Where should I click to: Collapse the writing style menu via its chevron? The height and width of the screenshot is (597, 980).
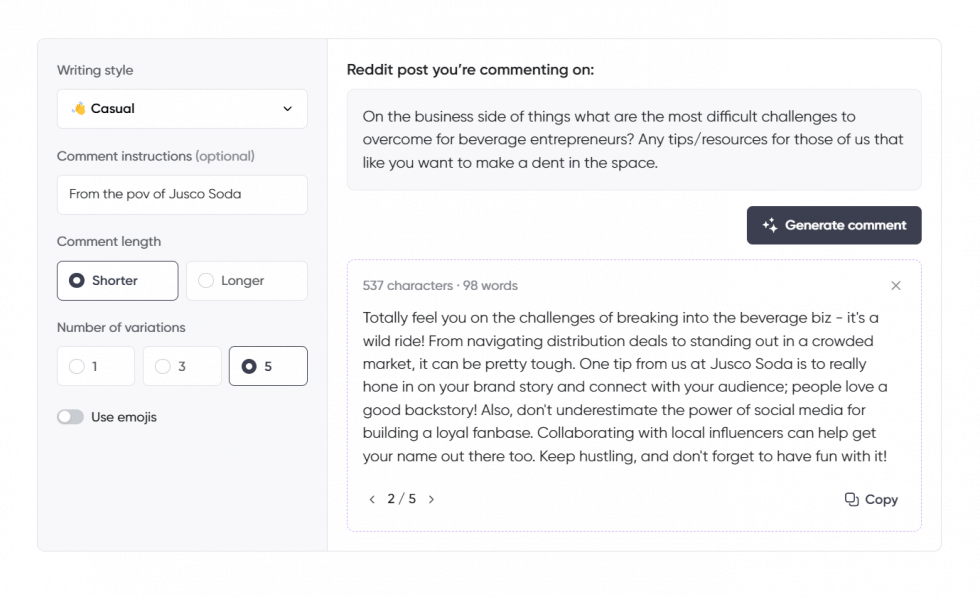tap(289, 108)
